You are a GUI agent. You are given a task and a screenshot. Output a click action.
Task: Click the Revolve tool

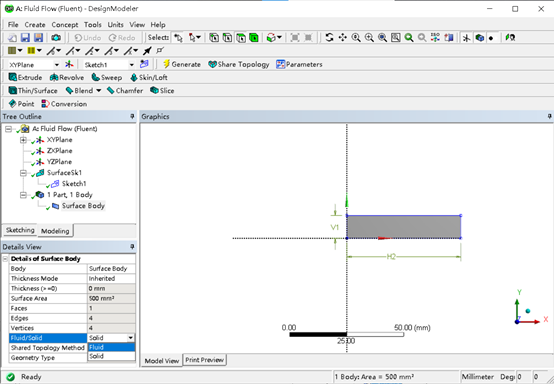[x=67, y=77]
